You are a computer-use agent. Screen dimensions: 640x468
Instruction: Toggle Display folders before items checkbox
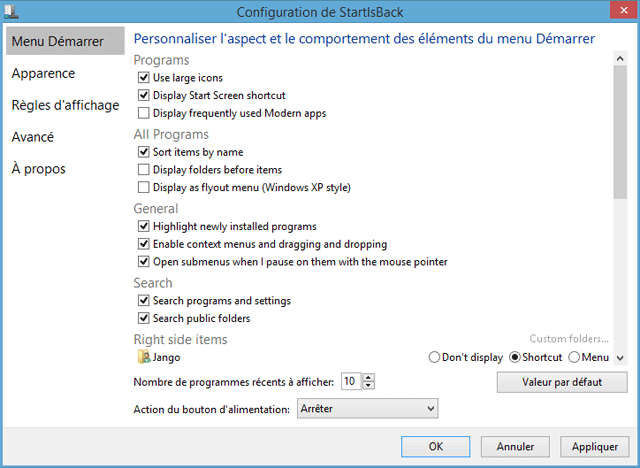point(144,170)
